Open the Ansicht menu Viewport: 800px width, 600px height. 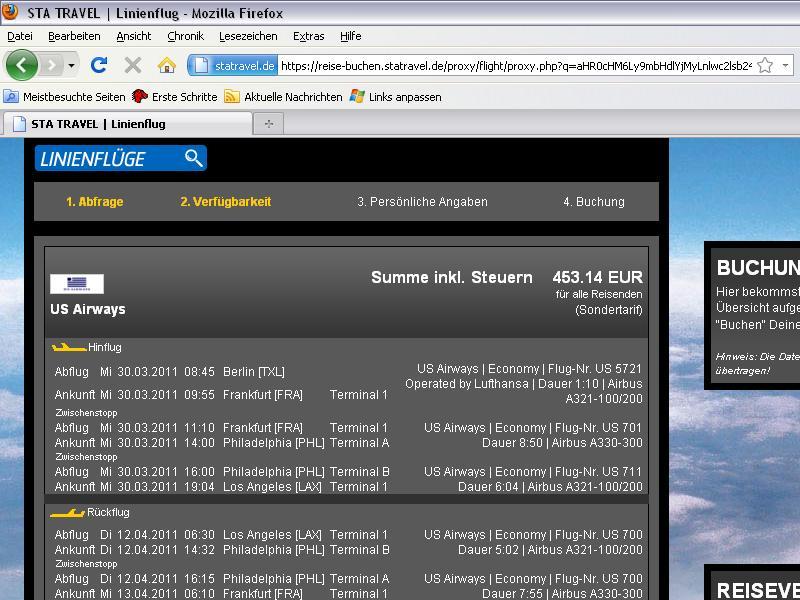click(134, 36)
